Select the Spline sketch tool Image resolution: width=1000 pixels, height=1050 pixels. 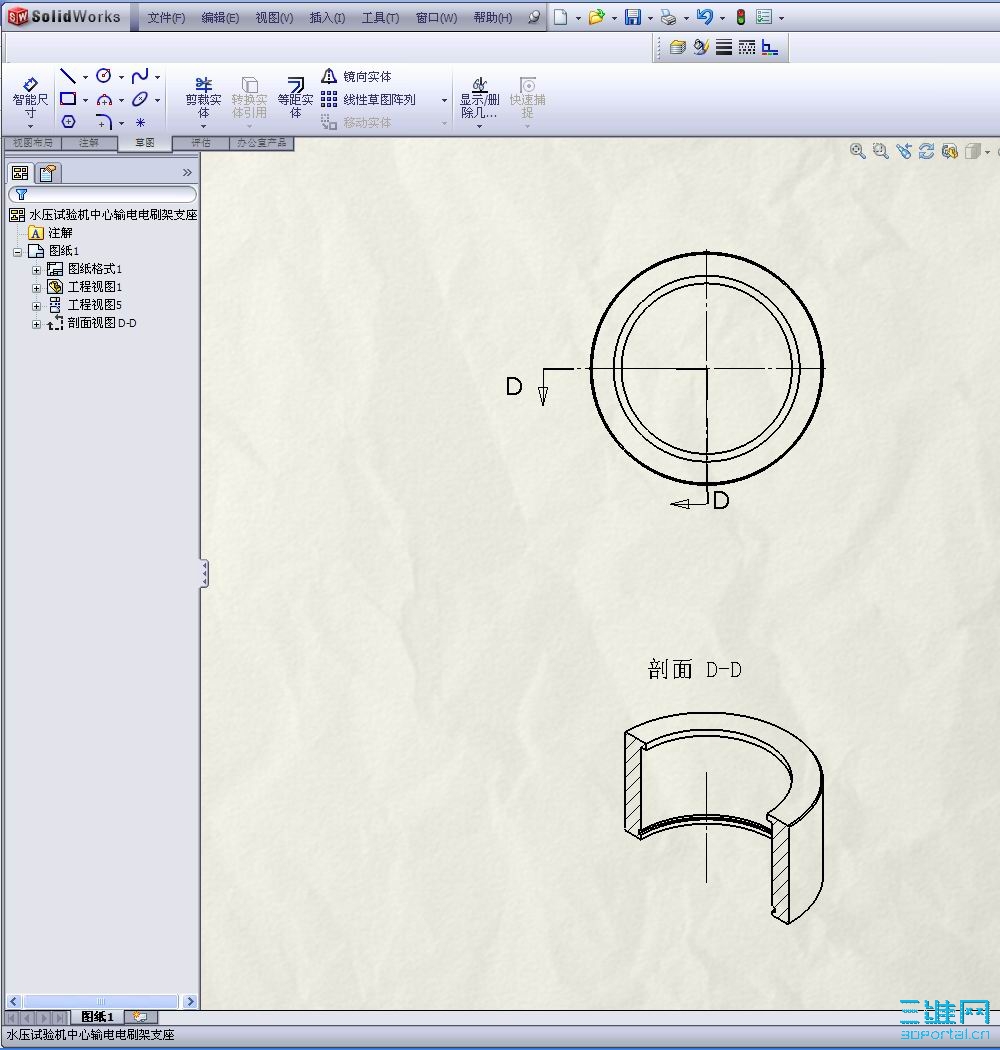(140, 76)
